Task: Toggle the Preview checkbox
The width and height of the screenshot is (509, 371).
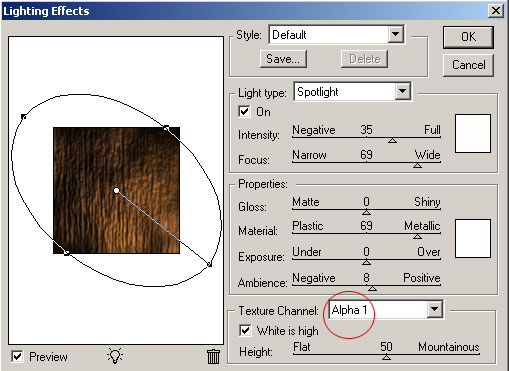Action: [17, 356]
